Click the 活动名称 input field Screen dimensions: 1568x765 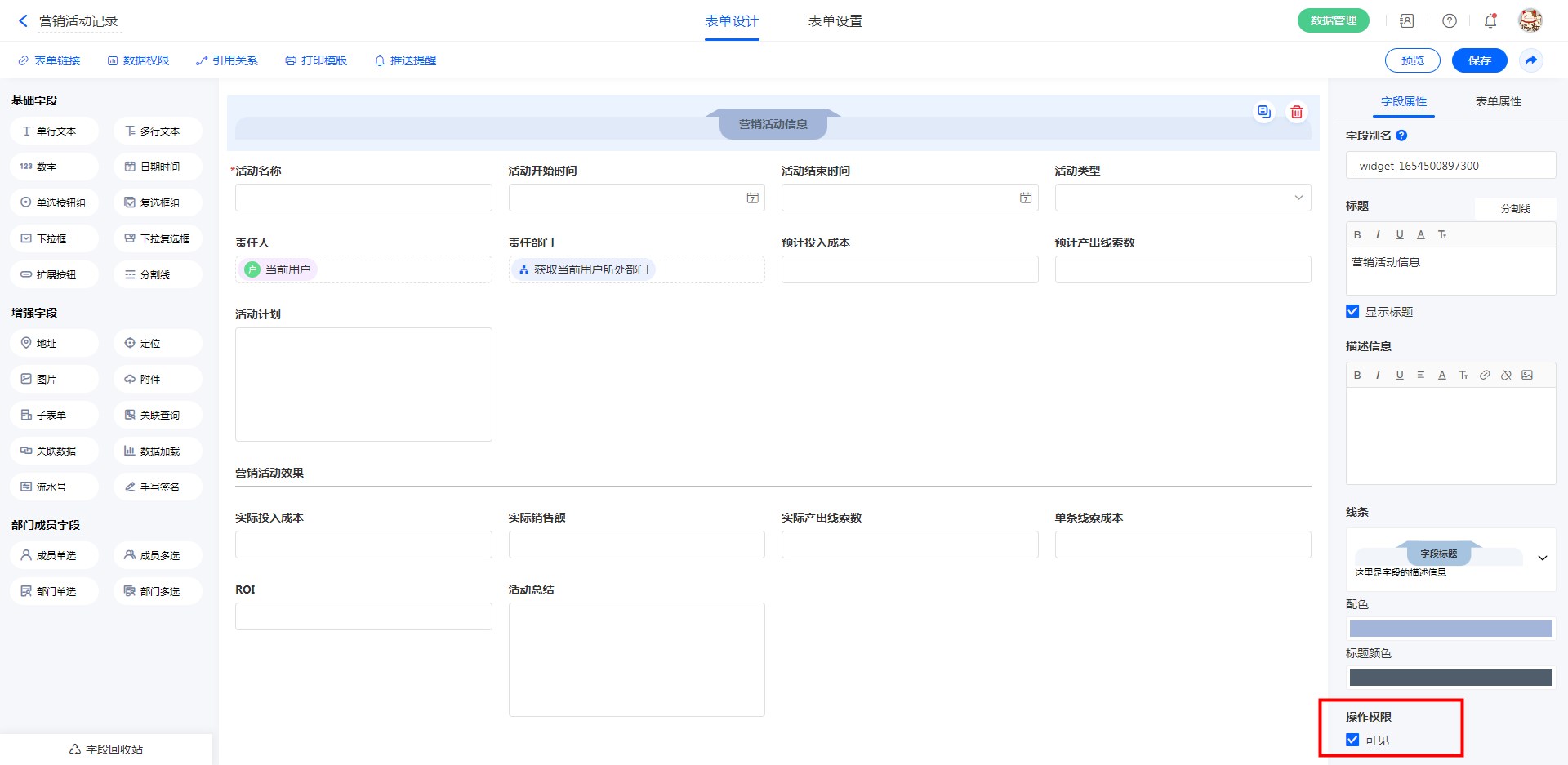pos(363,198)
